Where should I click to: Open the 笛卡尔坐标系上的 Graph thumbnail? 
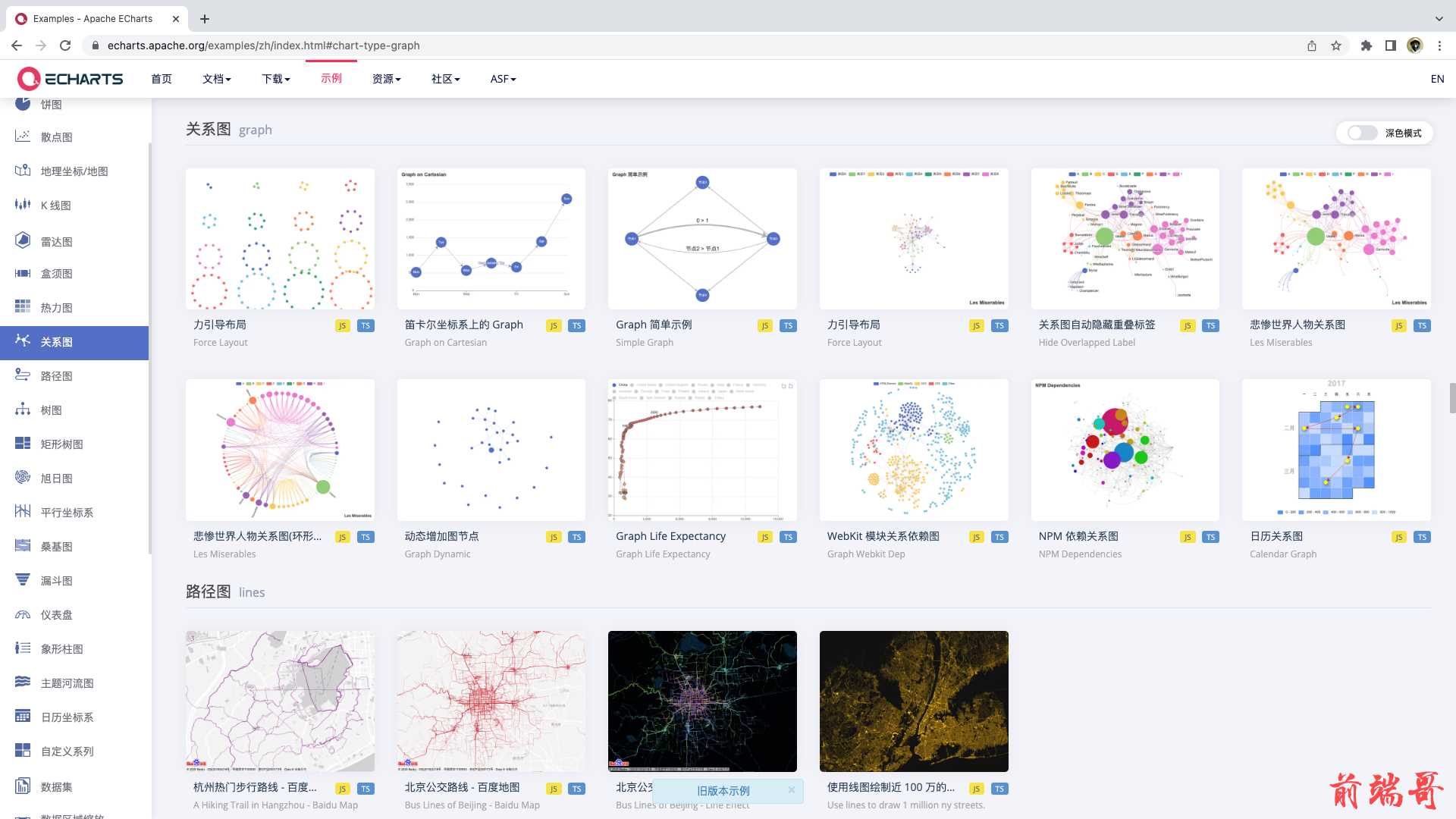(x=491, y=239)
